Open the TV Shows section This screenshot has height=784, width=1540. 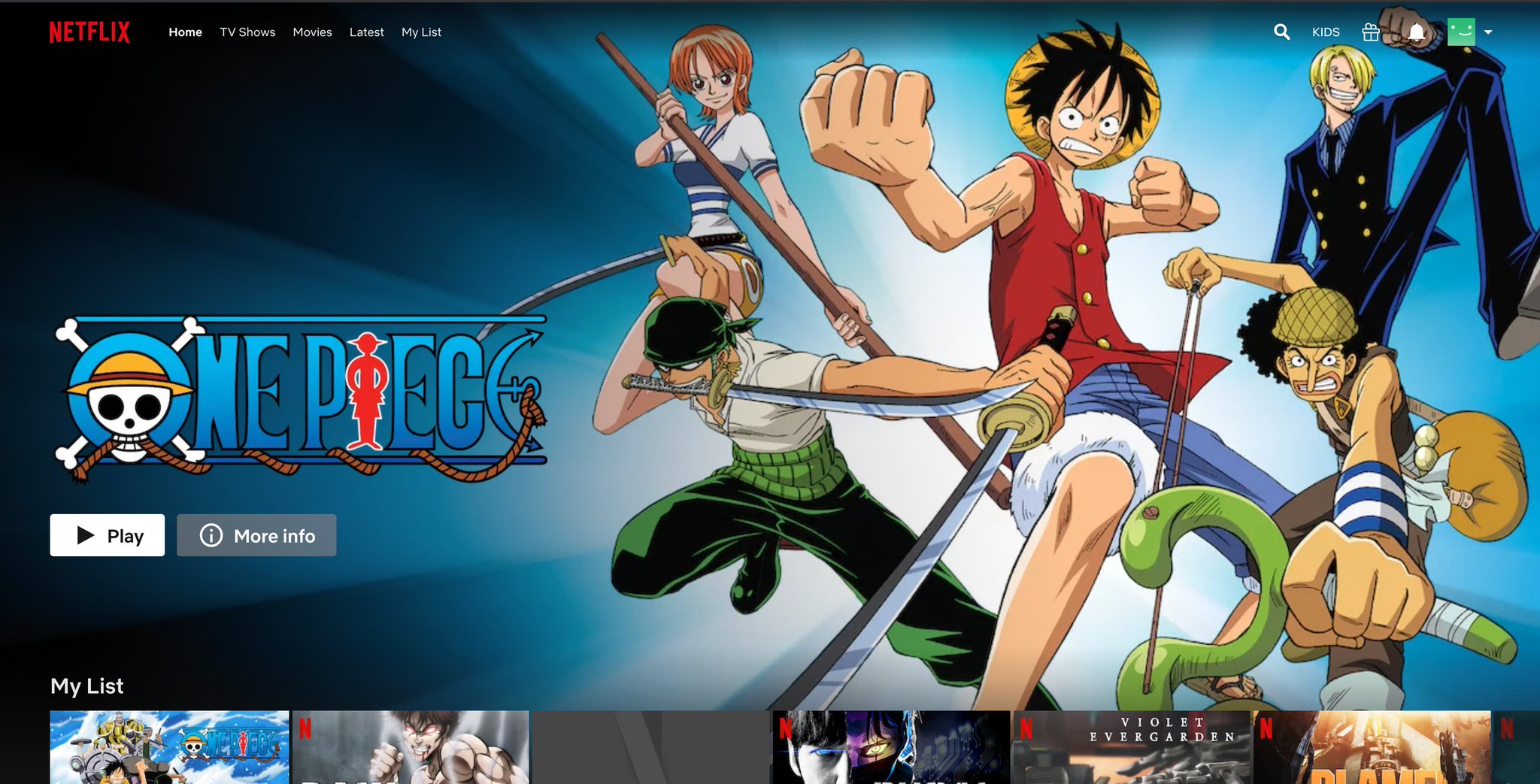[247, 32]
